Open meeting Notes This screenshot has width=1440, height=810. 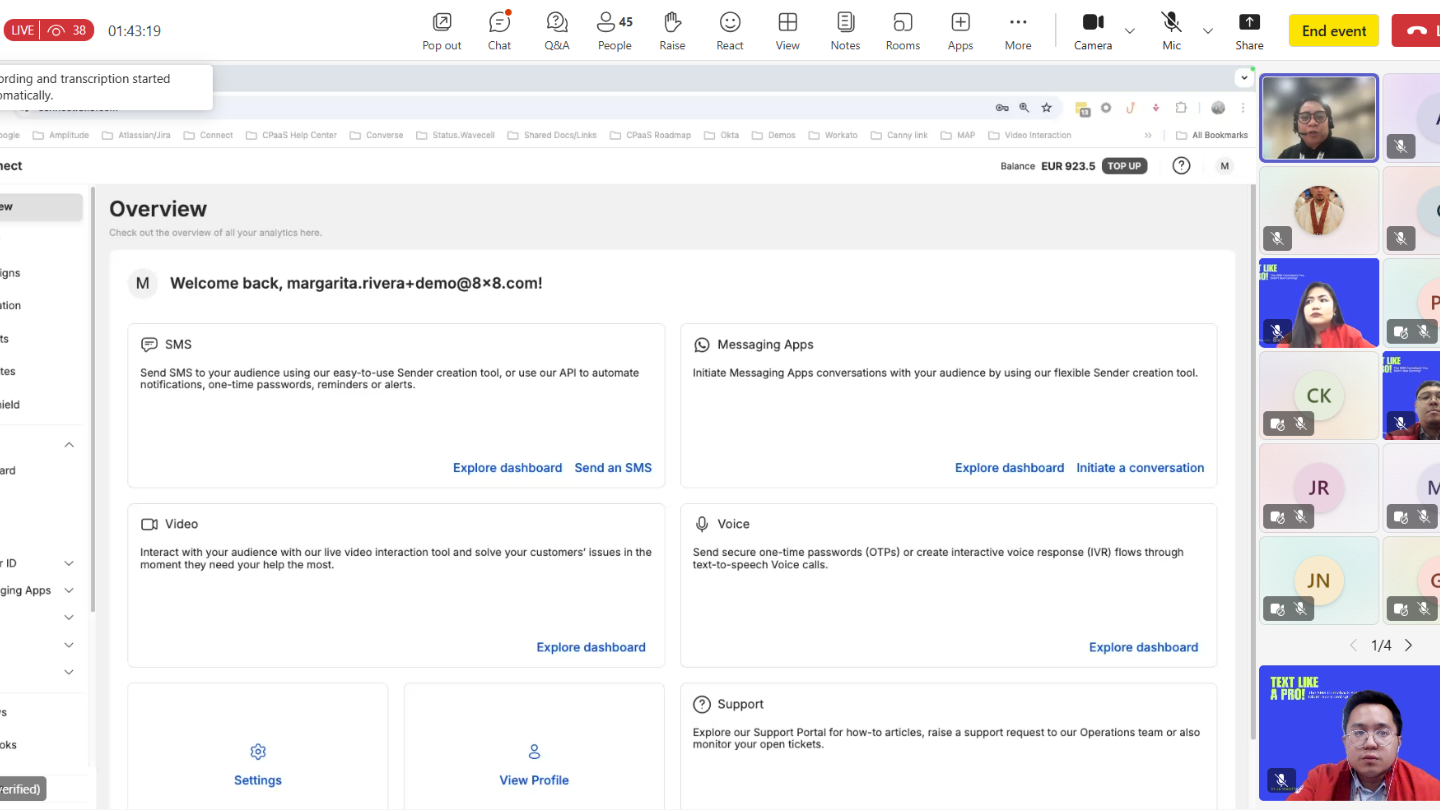point(845,30)
